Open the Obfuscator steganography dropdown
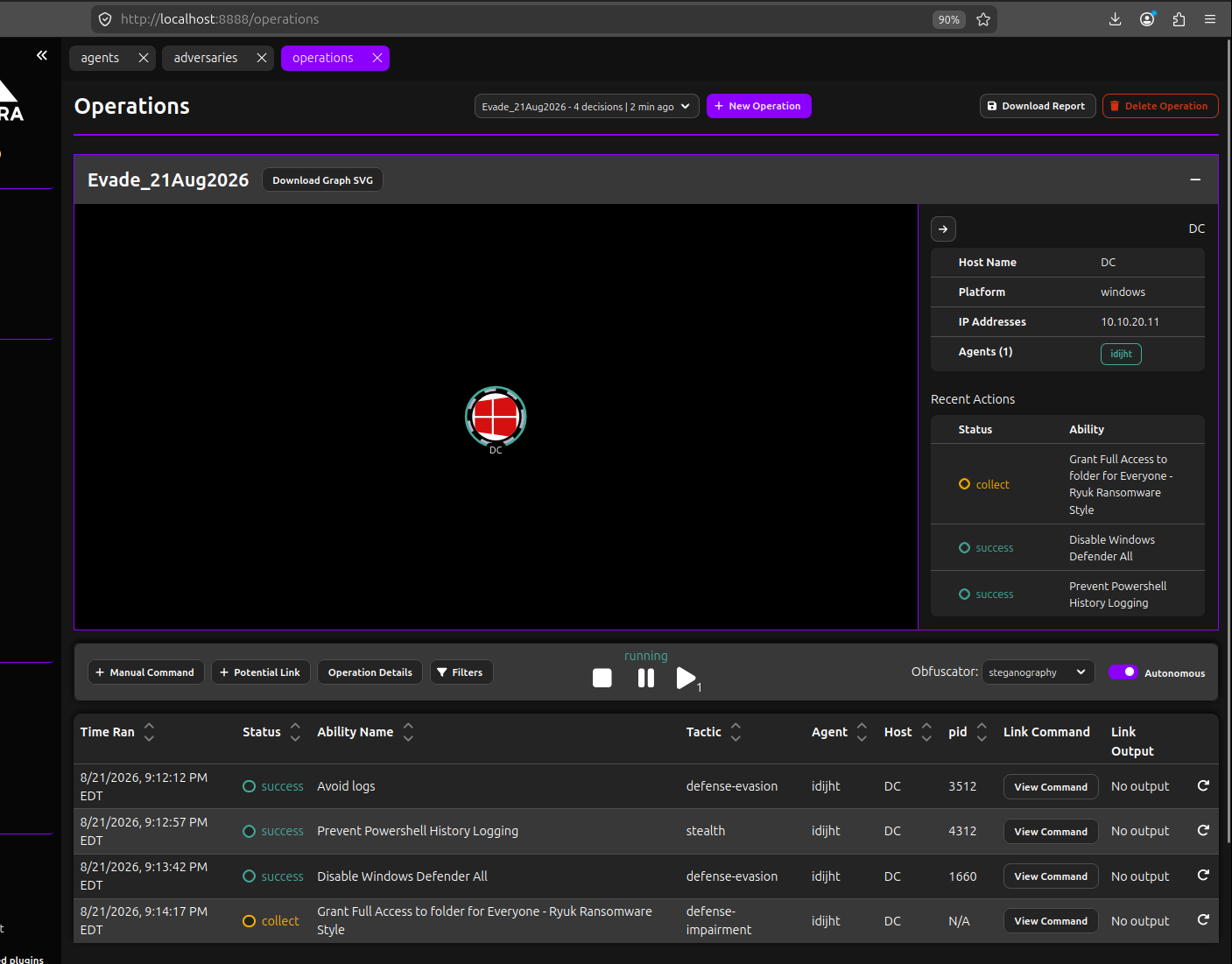The width and height of the screenshot is (1232, 964). [1038, 672]
